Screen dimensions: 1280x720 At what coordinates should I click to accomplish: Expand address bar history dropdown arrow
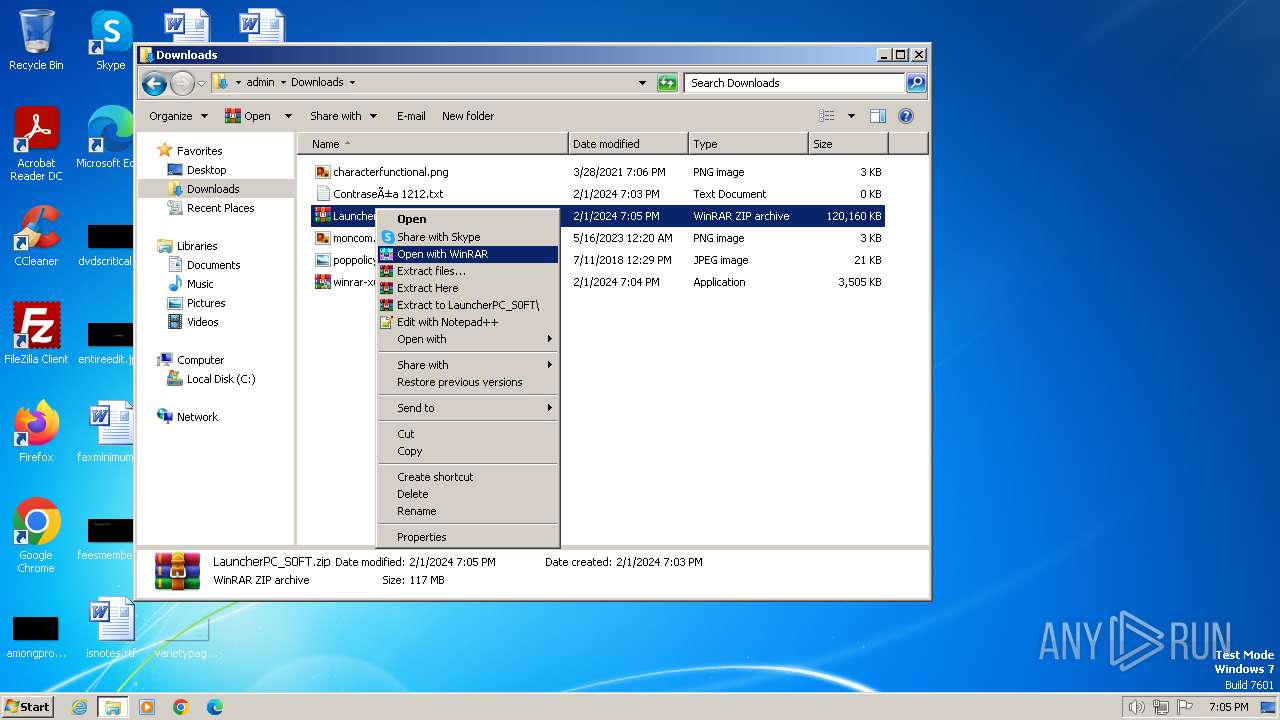[642, 83]
